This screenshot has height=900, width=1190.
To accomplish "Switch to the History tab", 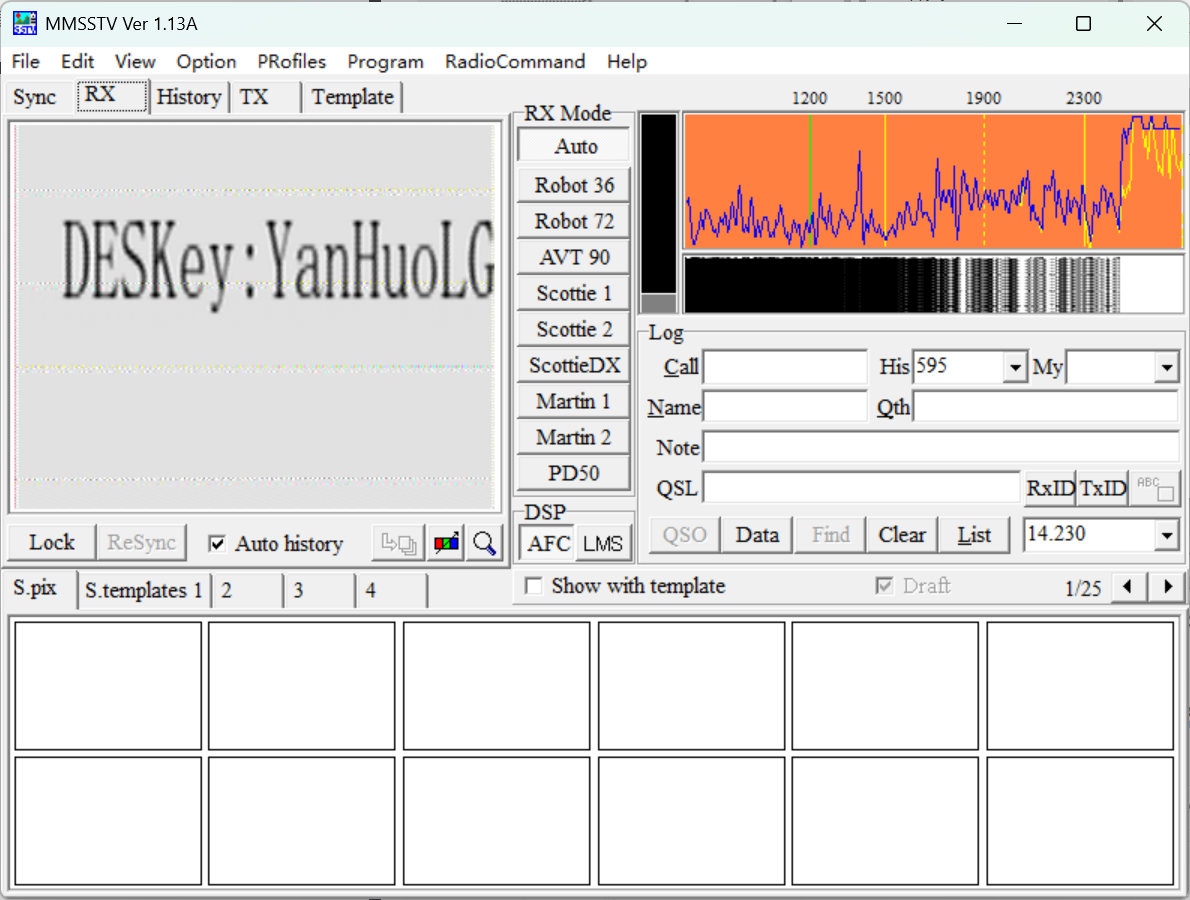I will tap(188, 97).
